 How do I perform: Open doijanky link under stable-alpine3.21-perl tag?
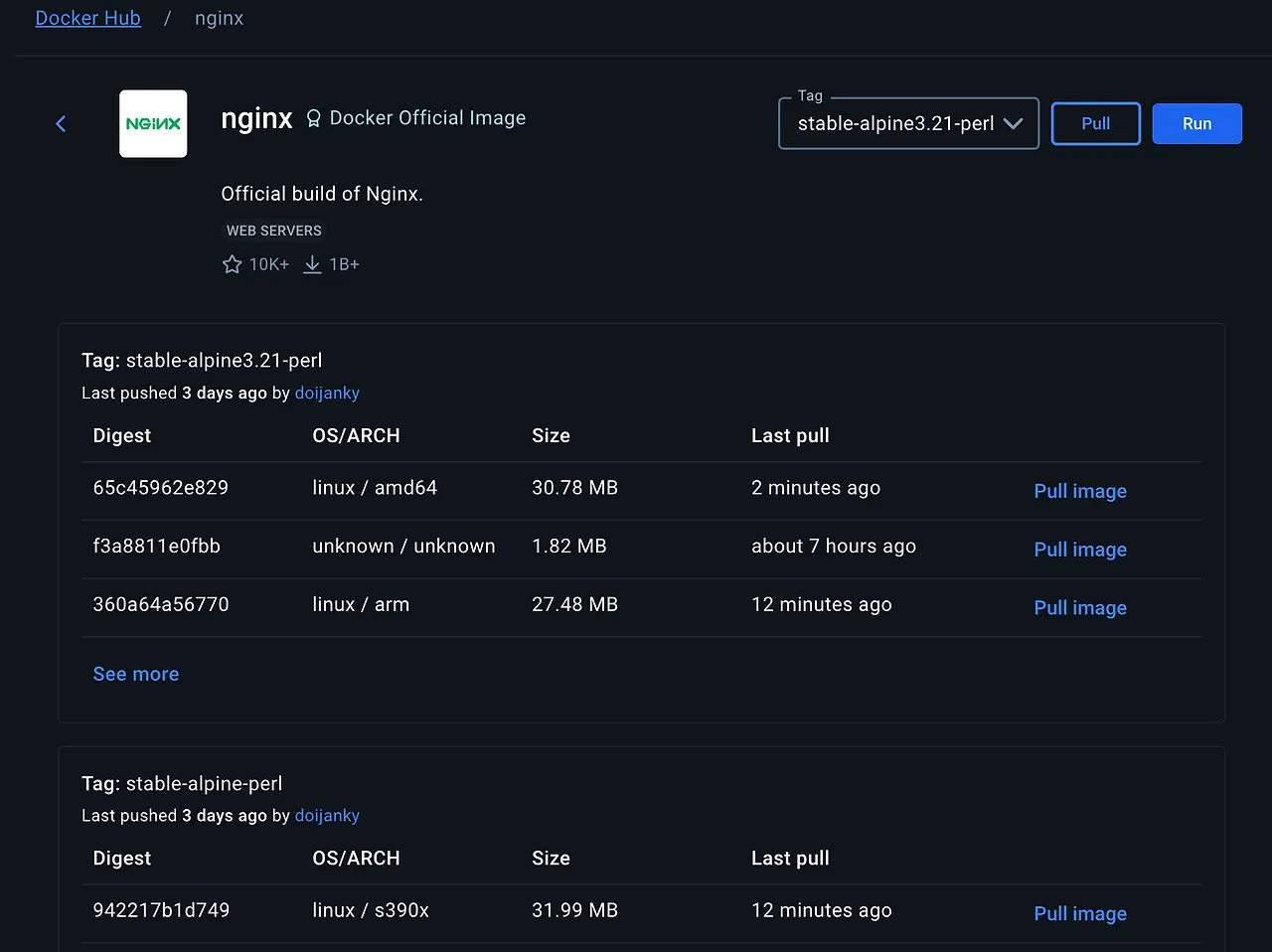coord(327,393)
